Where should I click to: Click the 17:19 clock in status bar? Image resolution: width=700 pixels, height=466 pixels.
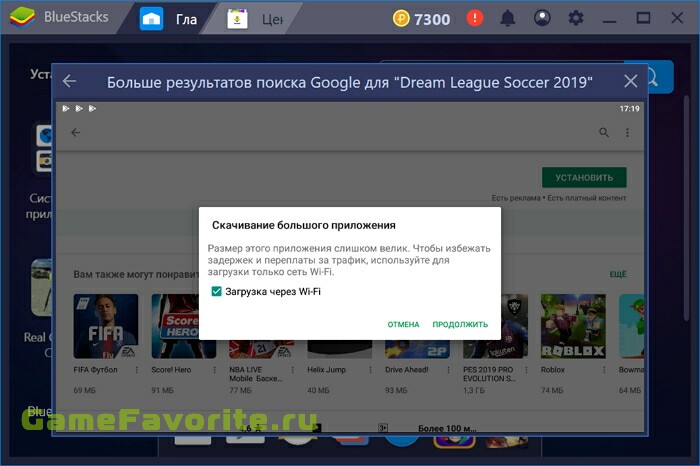click(629, 108)
